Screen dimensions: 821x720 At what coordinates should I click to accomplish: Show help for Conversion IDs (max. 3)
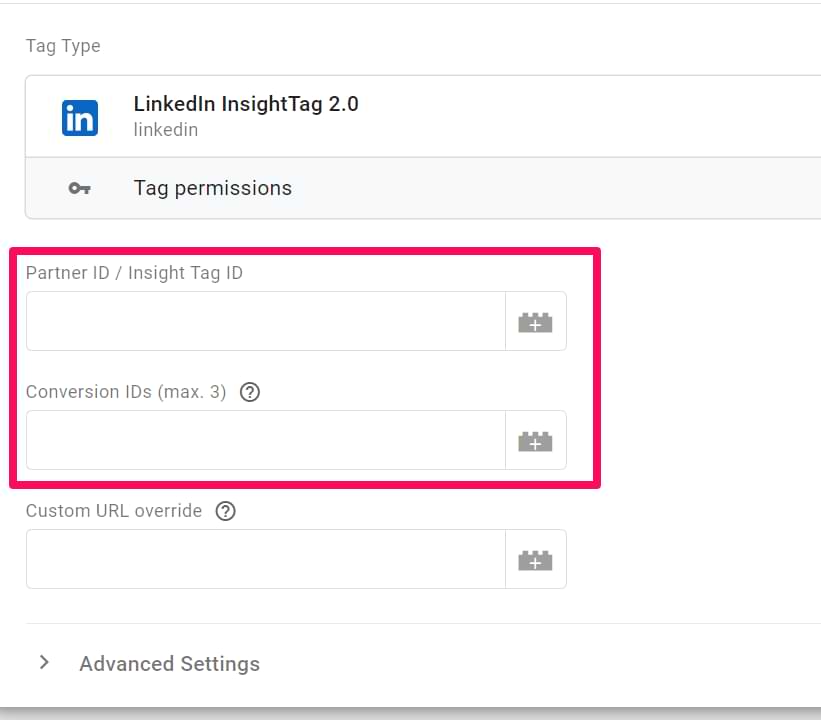[250, 392]
